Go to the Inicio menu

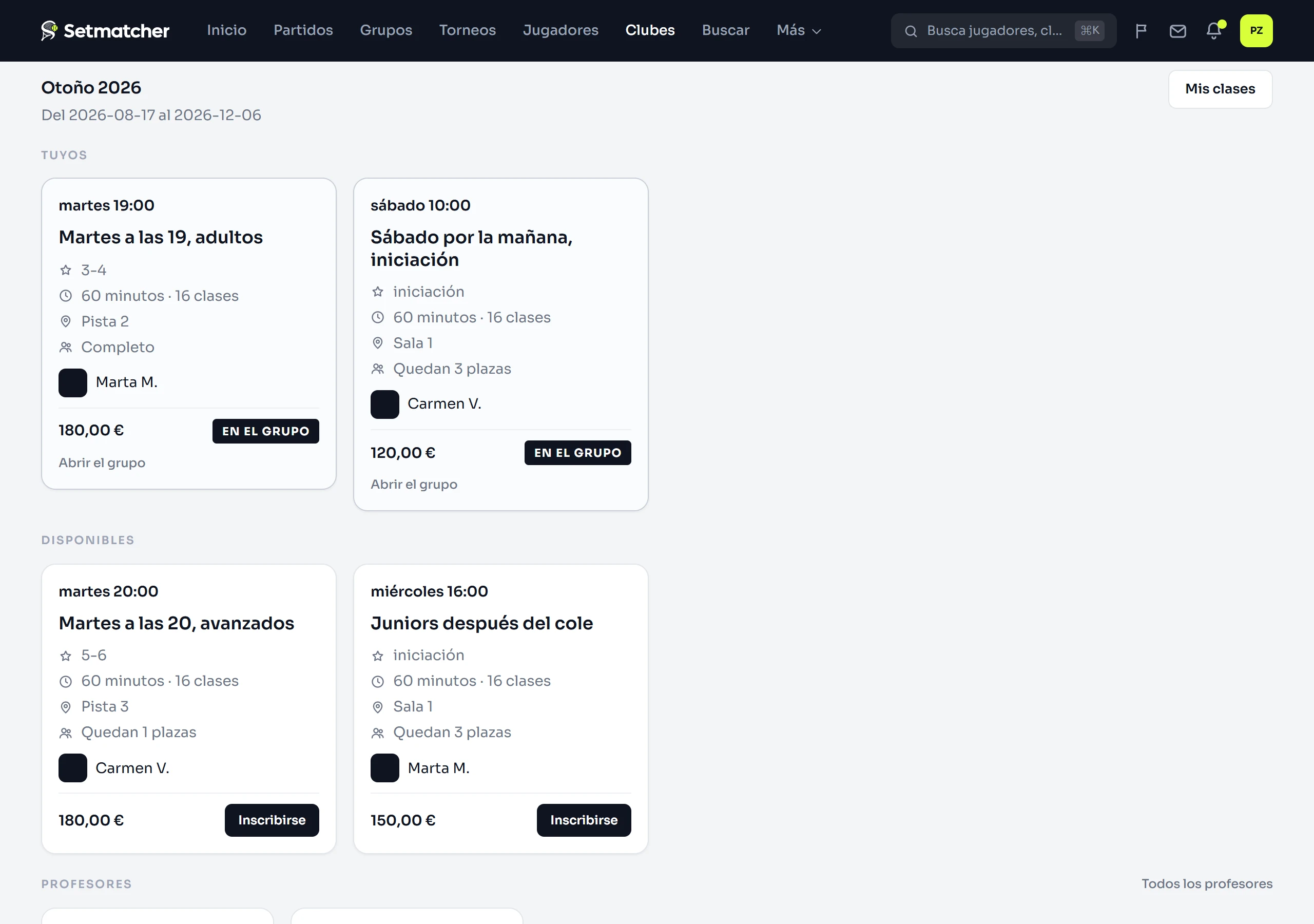227,30
